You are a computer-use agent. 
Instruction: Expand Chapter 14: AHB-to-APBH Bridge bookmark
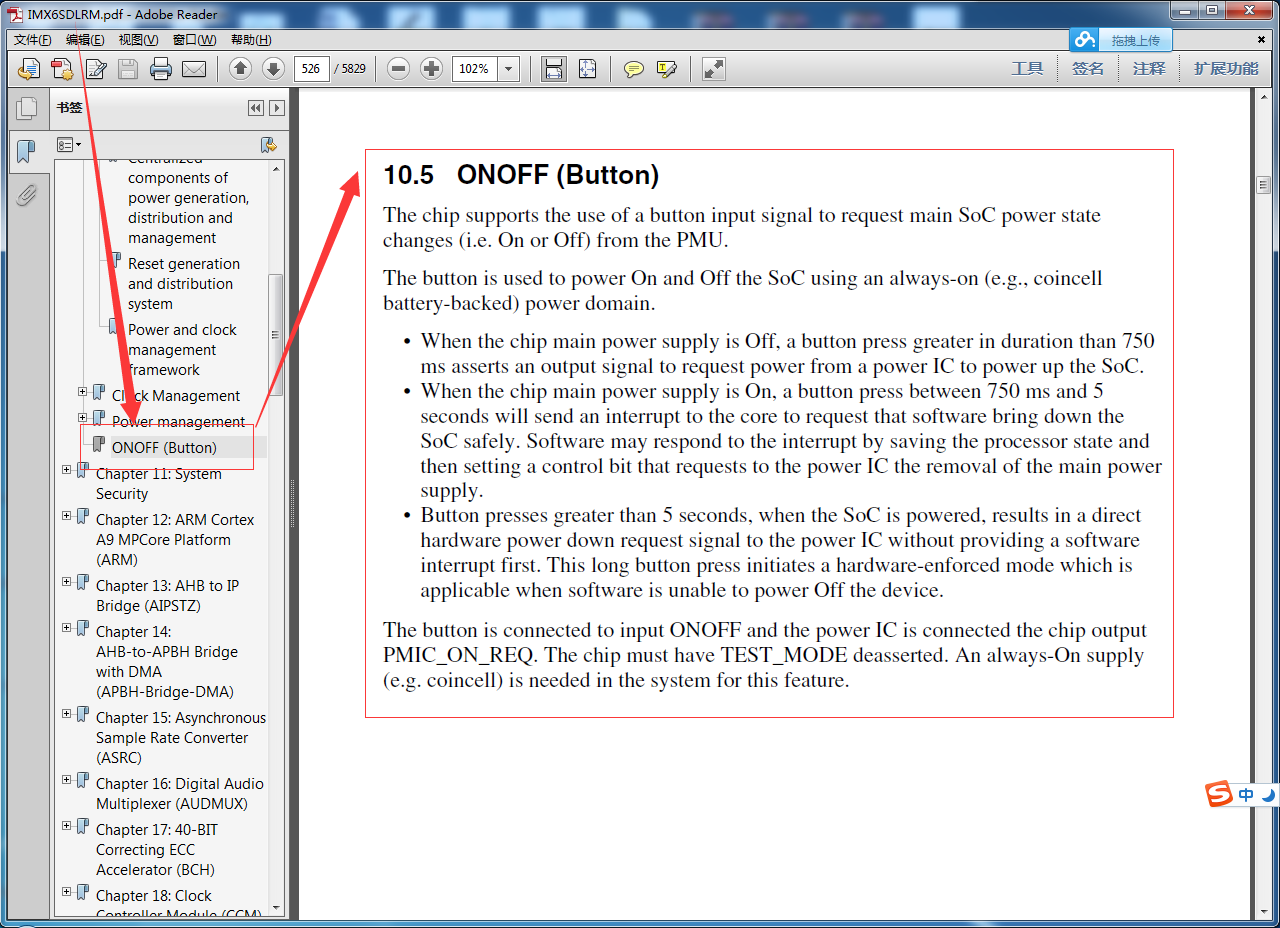[x=67, y=628]
